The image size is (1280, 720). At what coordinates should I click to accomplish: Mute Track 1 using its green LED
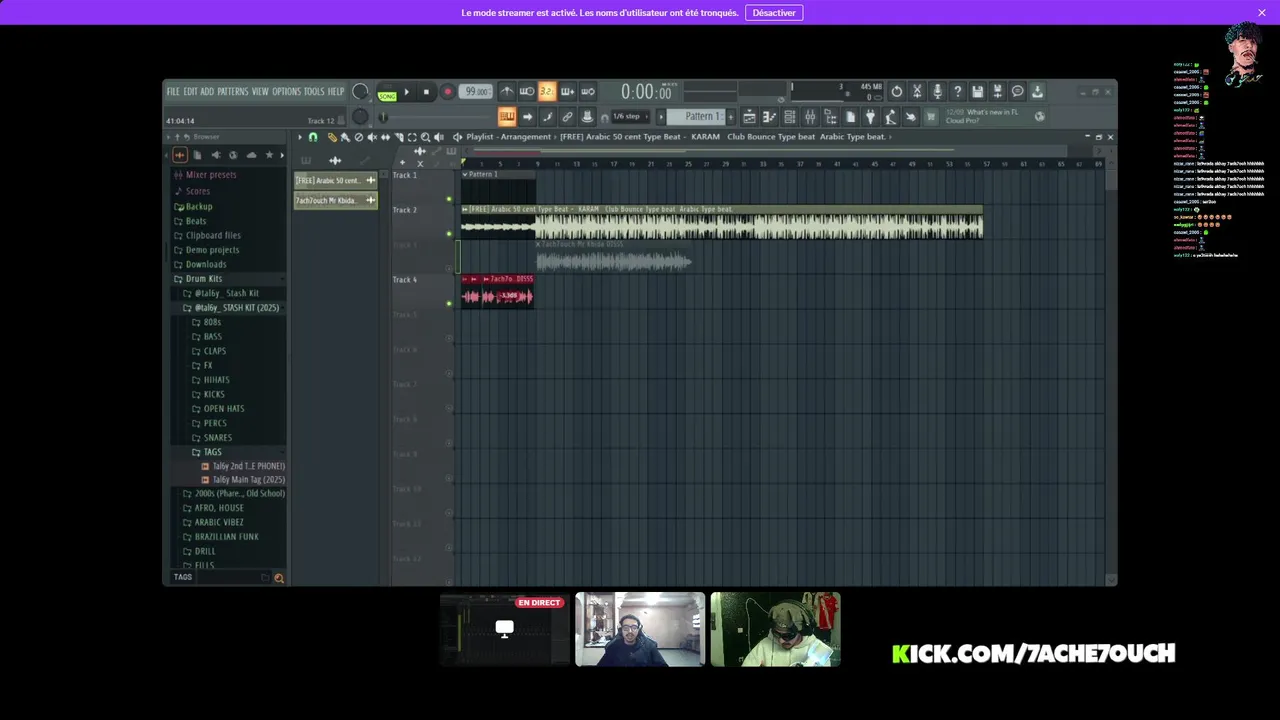pyautogui.click(x=449, y=199)
